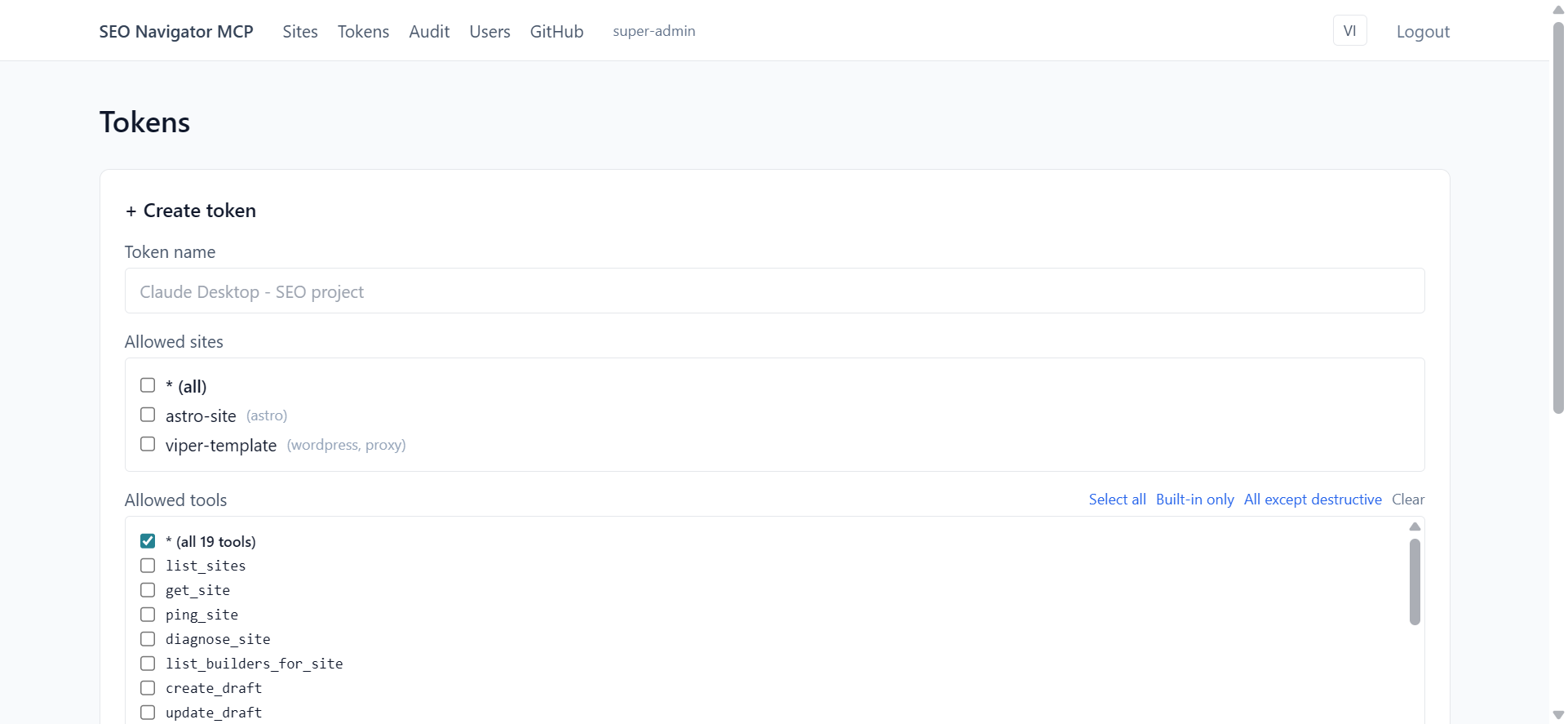
Task: Click the SEO Navigator MCP brand link
Action: 176,31
